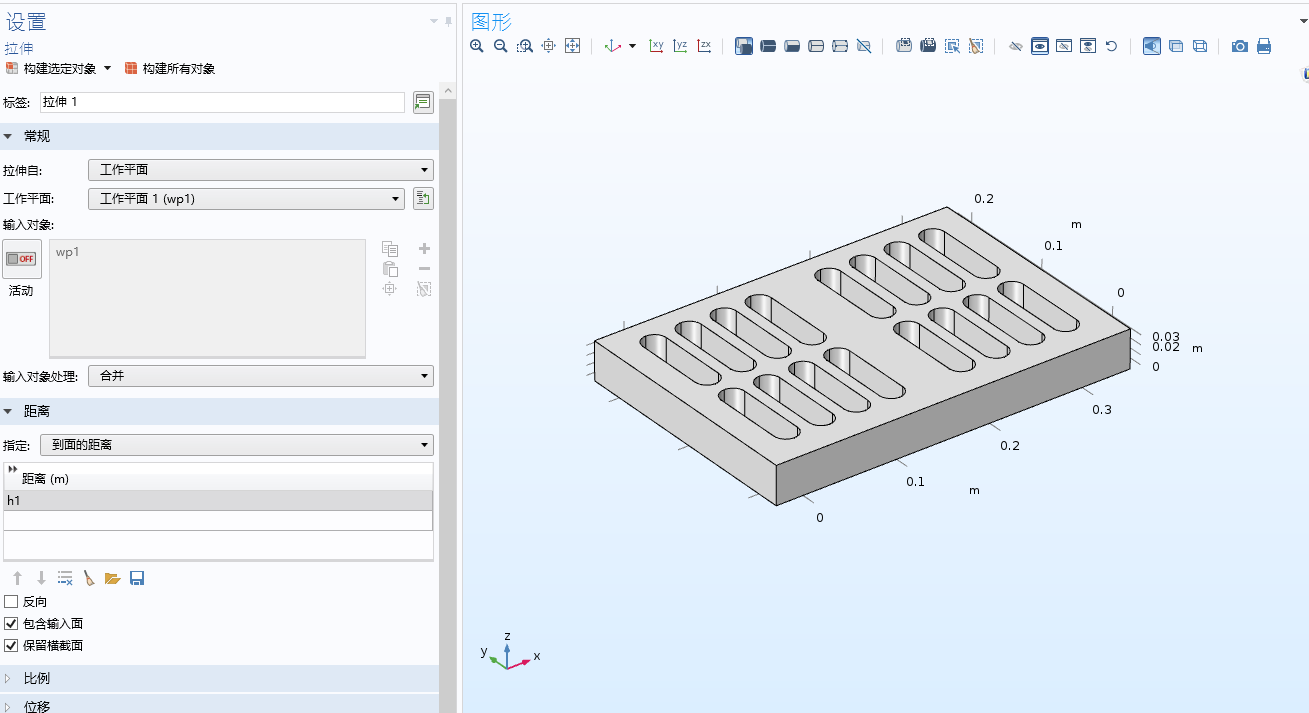
Task: Toggle the 活动 selection OFF switch
Action: pos(22,259)
